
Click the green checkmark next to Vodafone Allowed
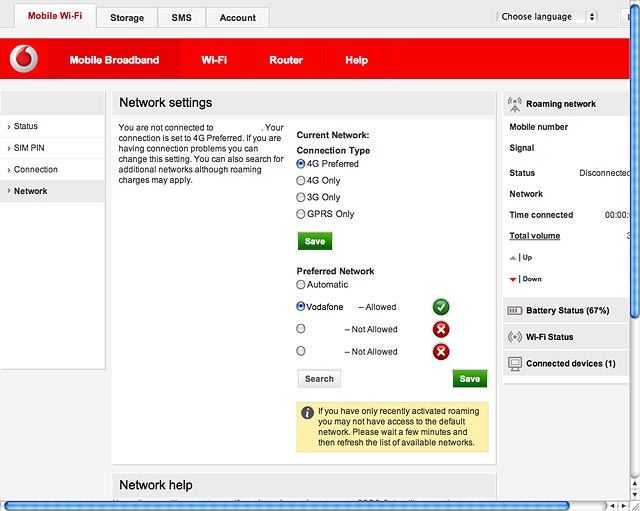441,307
